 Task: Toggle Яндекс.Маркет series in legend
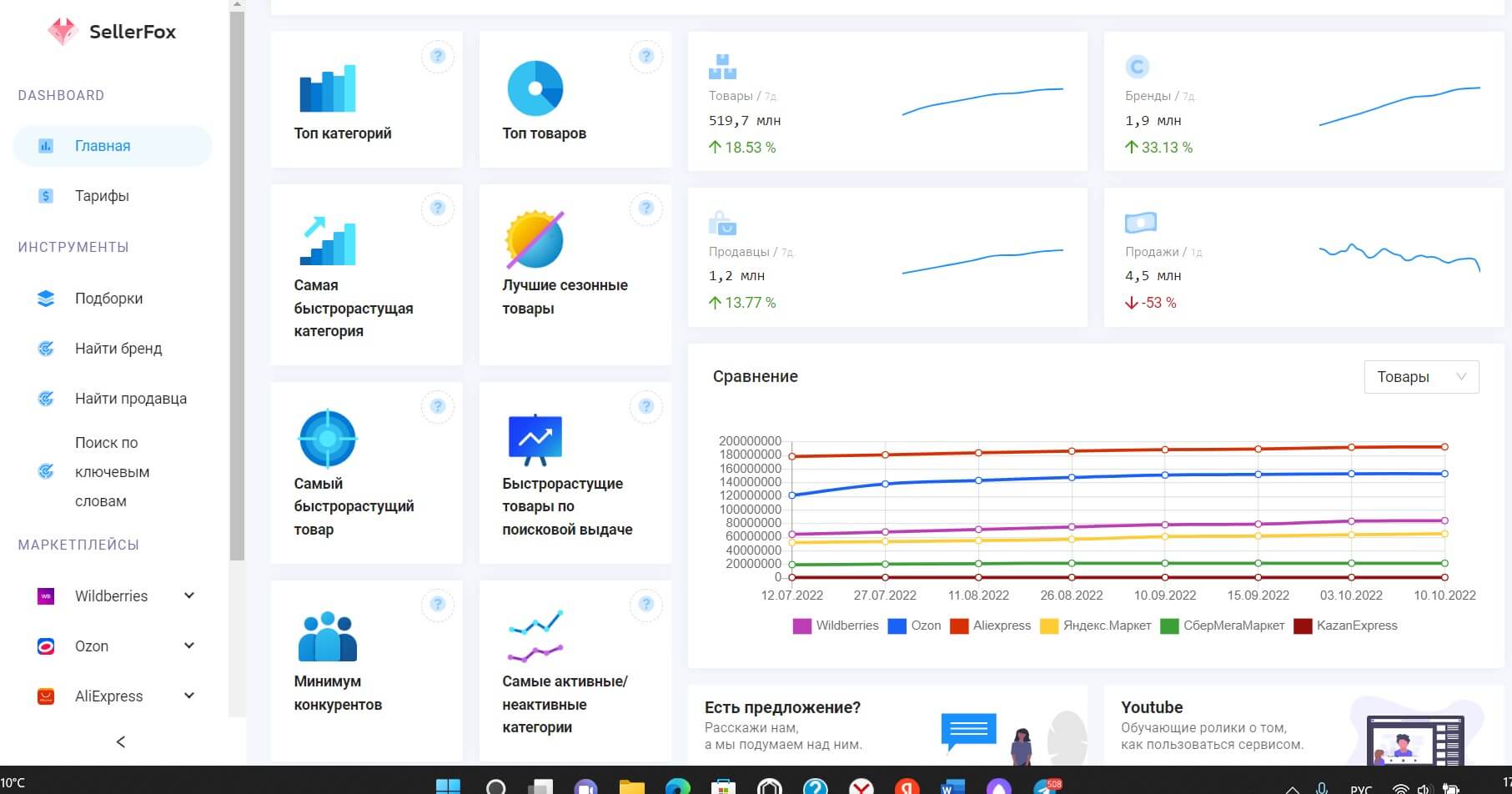1096,626
